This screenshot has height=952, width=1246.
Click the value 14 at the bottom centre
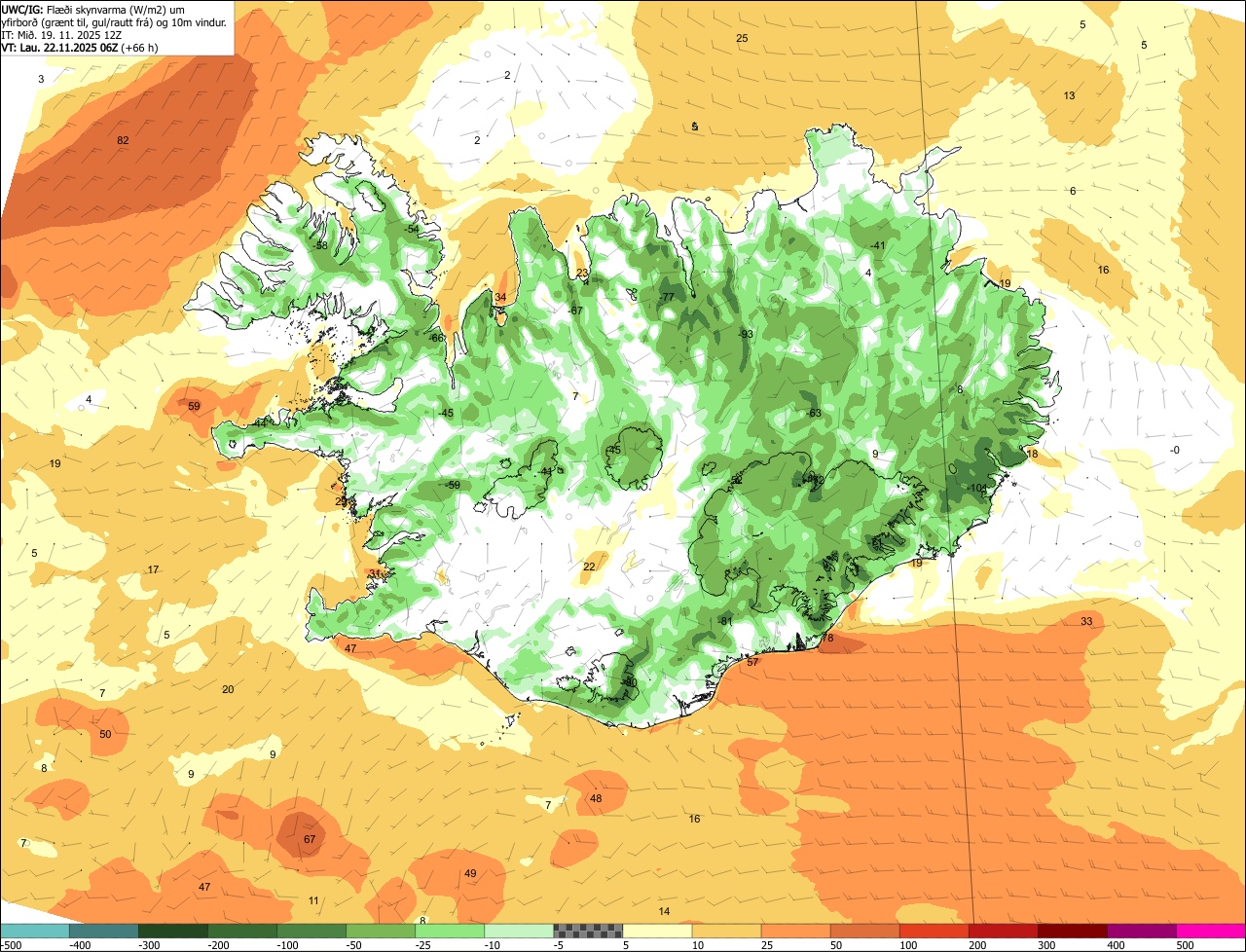(x=664, y=911)
